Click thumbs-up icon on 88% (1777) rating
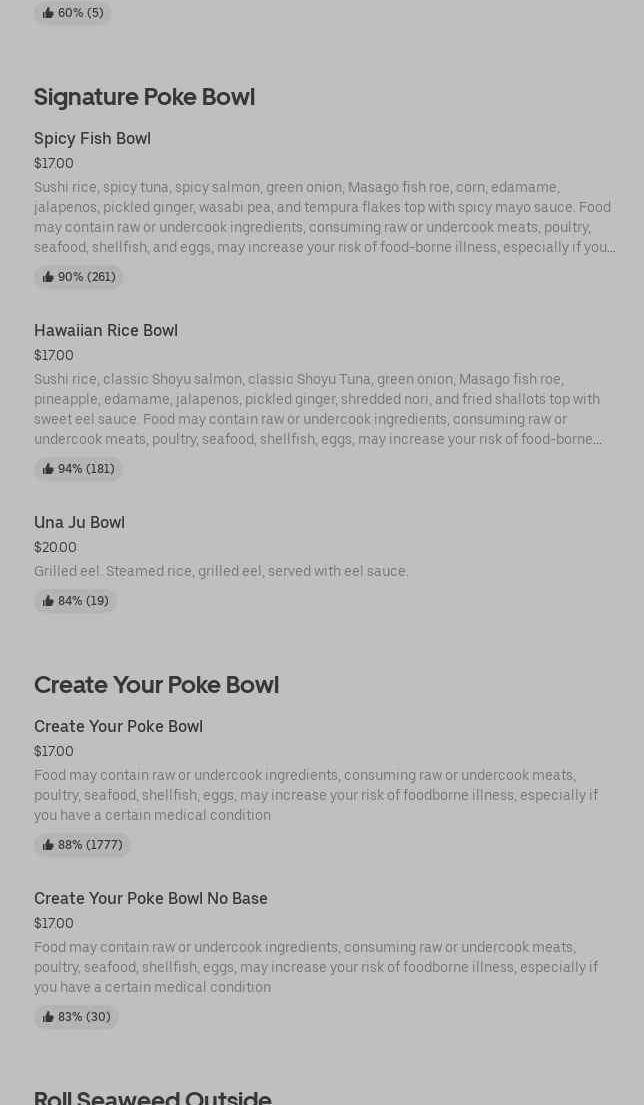 click(48, 845)
